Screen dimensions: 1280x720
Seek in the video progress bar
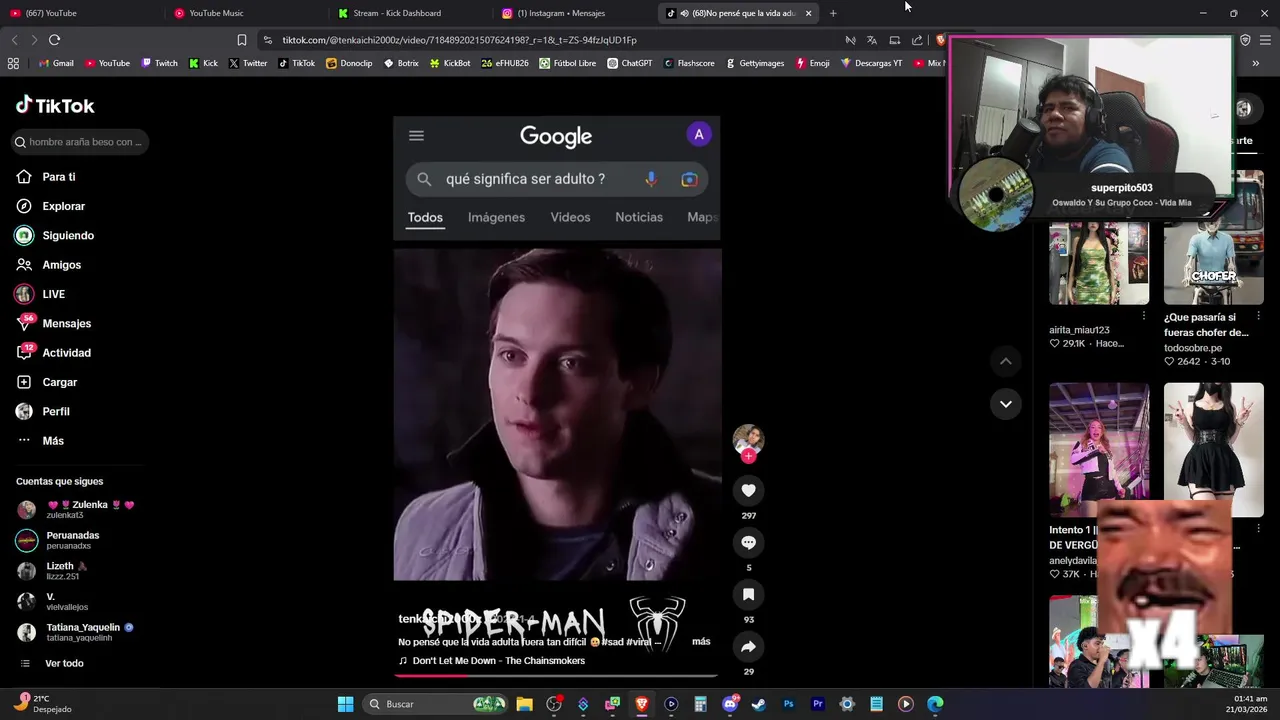(x=556, y=675)
